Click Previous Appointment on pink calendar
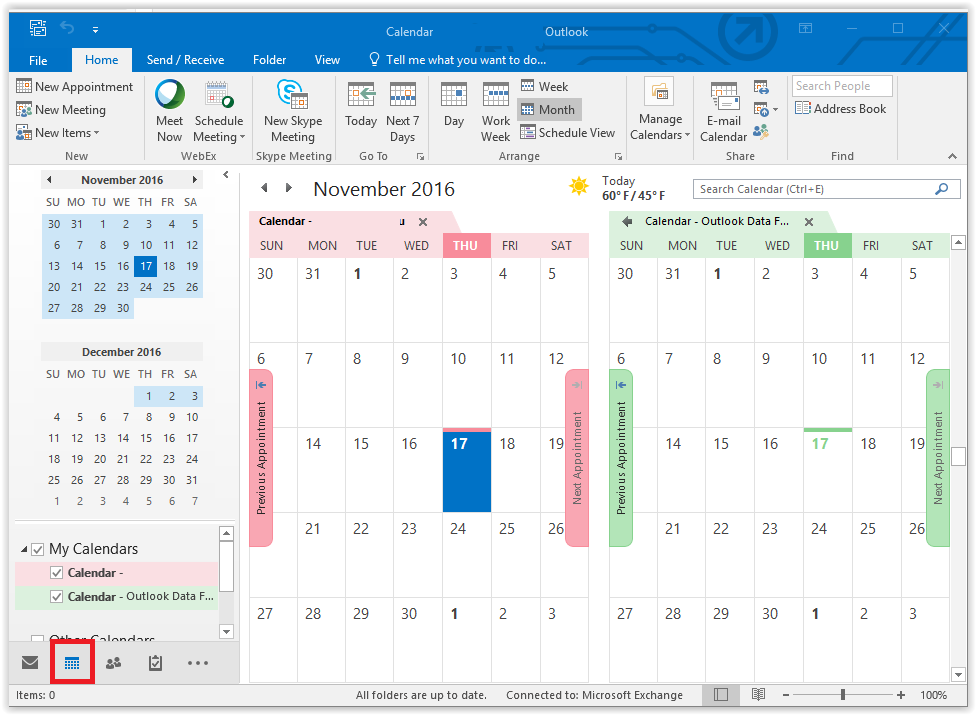The width and height of the screenshot is (976, 715). click(x=261, y=458)
